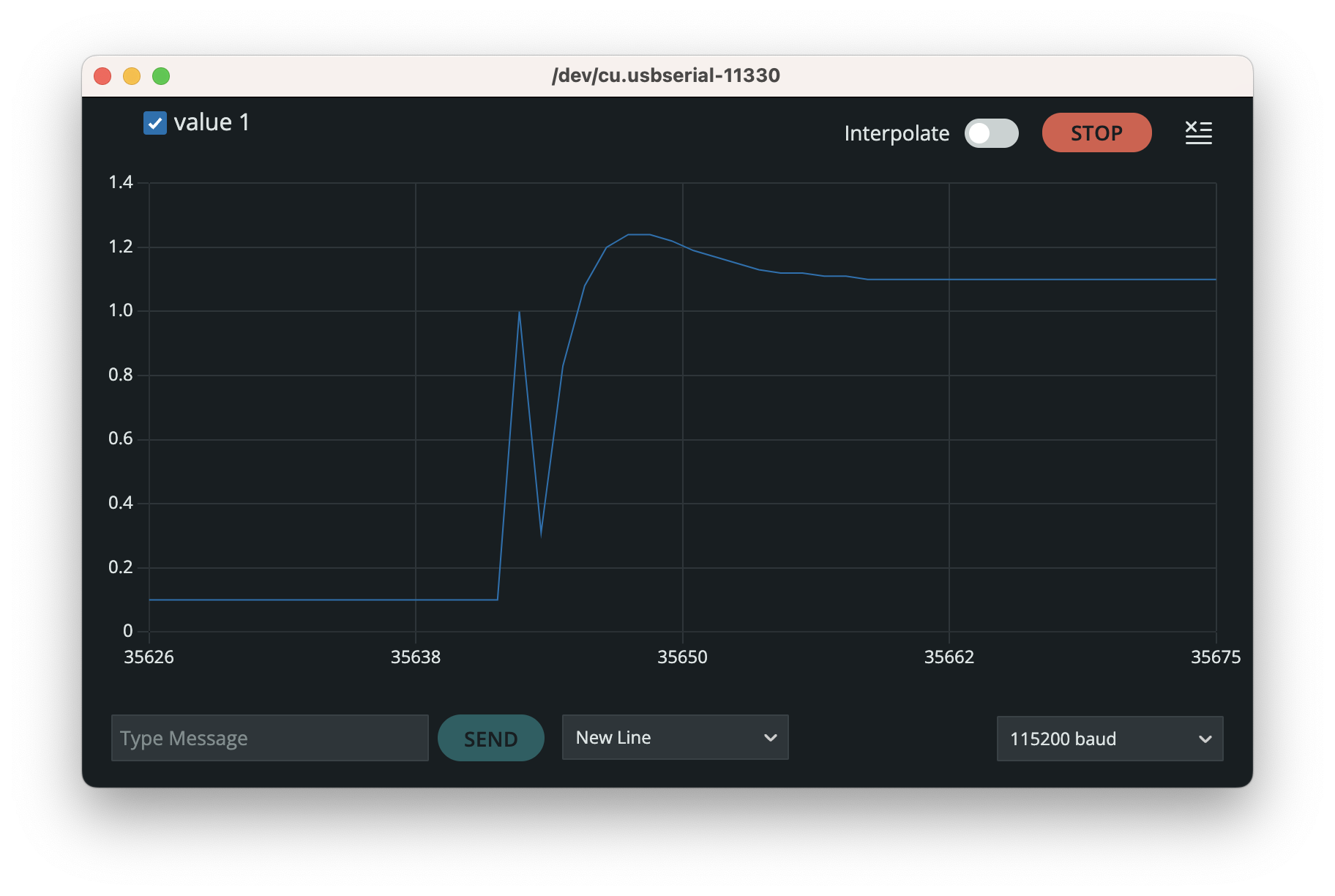1335x896 pixels.
Task: Click y-axis label 0.6
Action: pos(121,438)
